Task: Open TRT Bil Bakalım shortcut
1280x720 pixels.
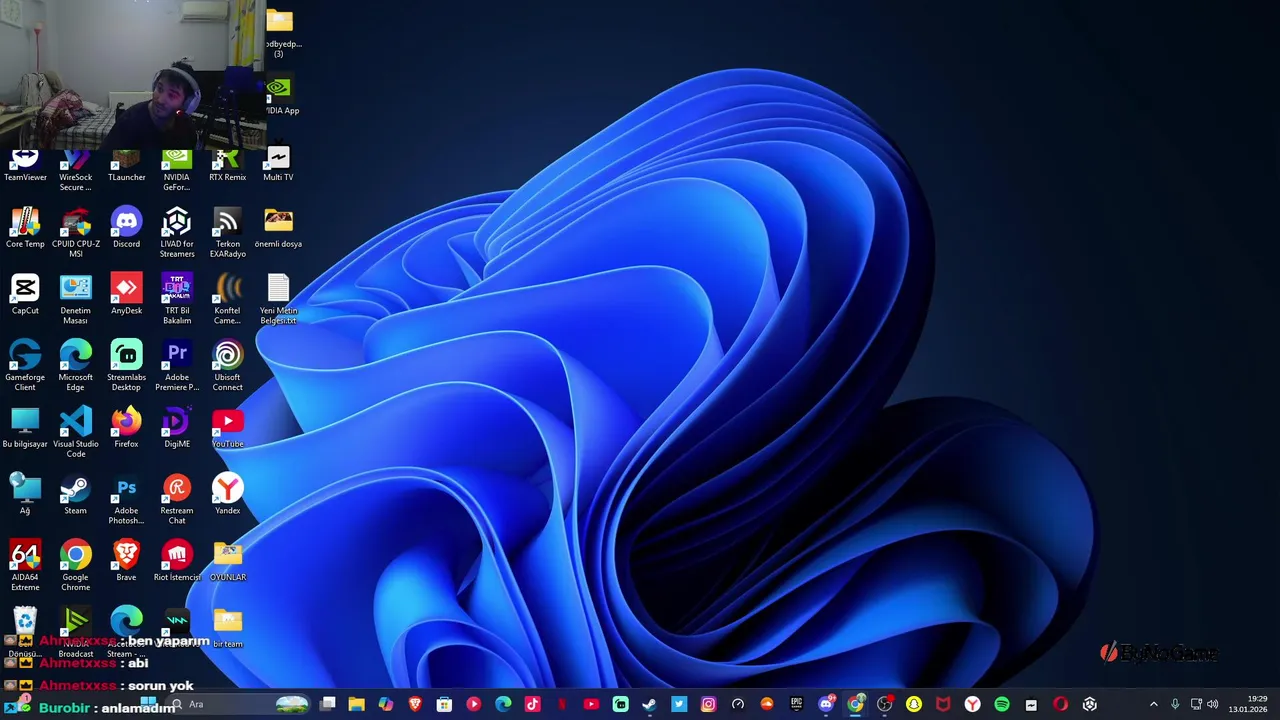Action: pos(177,300)
